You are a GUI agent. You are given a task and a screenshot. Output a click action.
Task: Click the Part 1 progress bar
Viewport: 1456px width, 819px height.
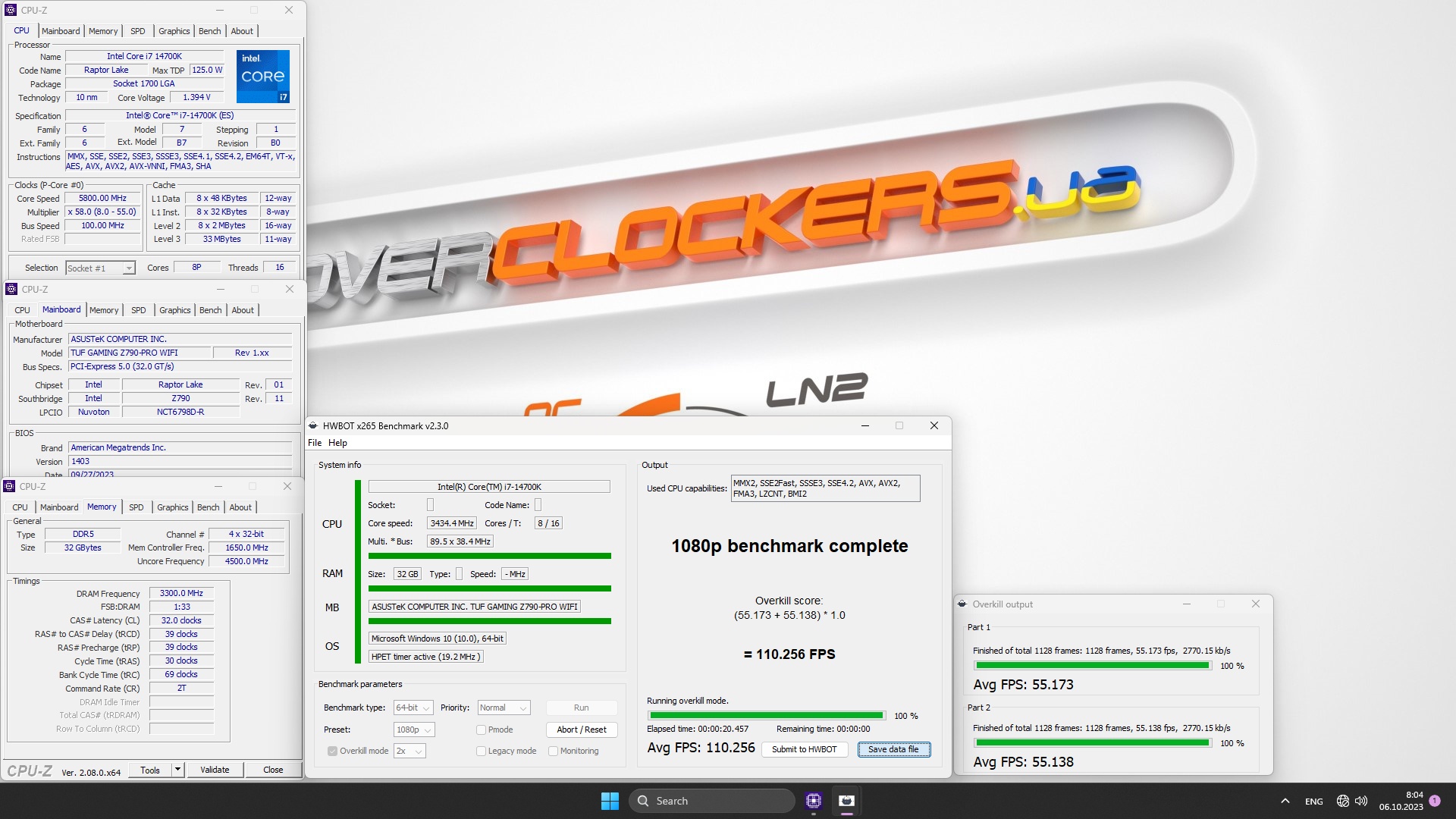pyautogui.click(x=1093, y=665)
